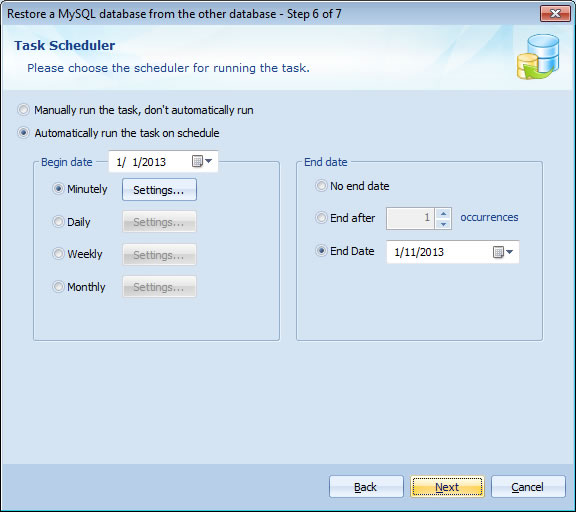Viewport: 576px width, 512px height.
Task: Increase the End after occurrences count
Action: (443, 213)
